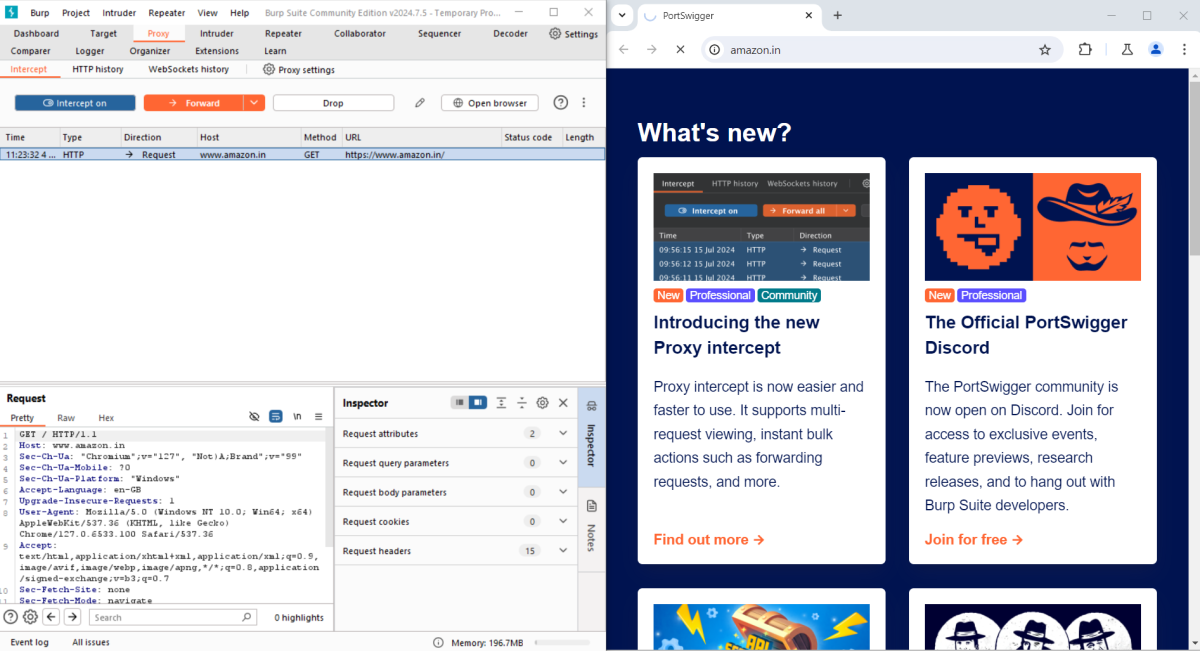Go to previous search match arrow
The width and height of the screenshot is (1200, 651).
click(52, 617)
